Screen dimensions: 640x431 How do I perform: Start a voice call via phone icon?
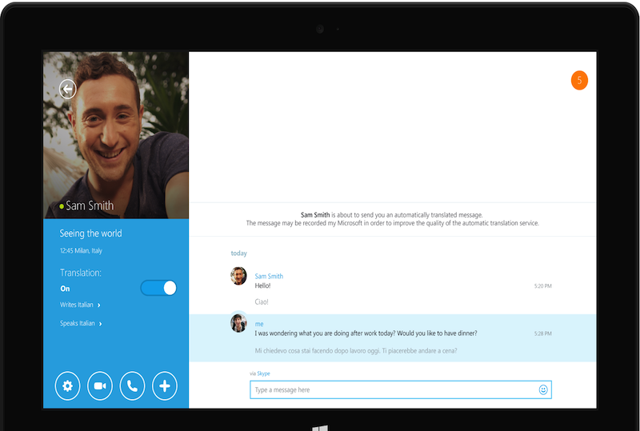(x=132, y=386)
